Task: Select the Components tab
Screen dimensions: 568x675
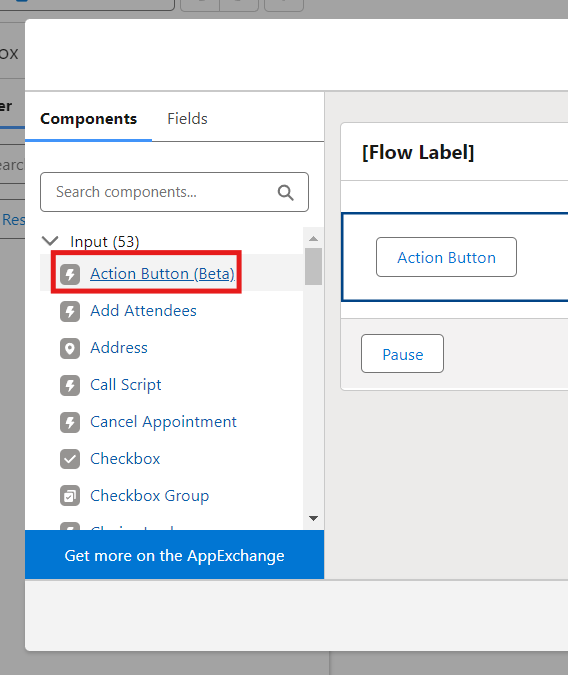Action: click(88, 118)
